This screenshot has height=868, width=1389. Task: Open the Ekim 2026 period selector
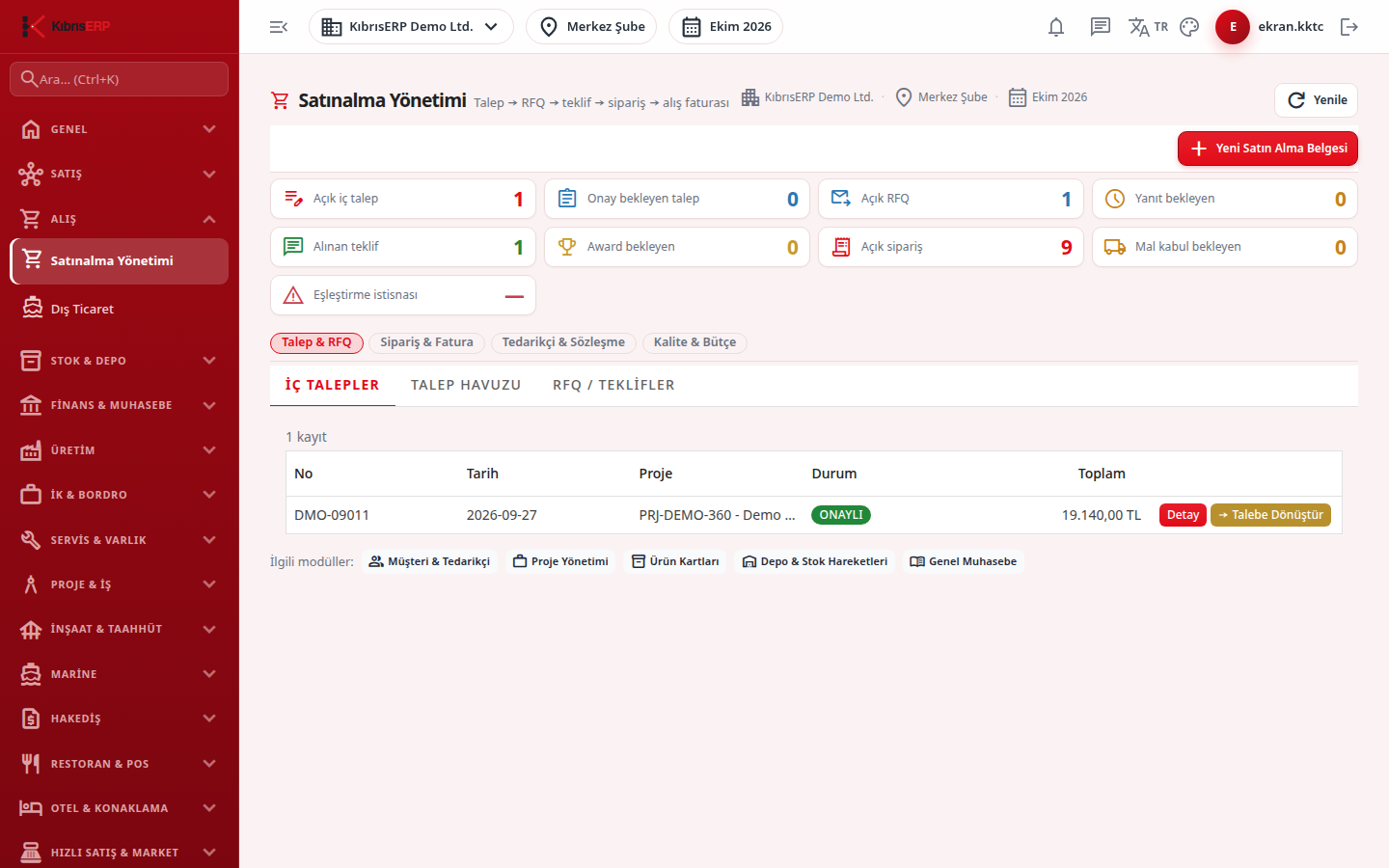(725, 27)
